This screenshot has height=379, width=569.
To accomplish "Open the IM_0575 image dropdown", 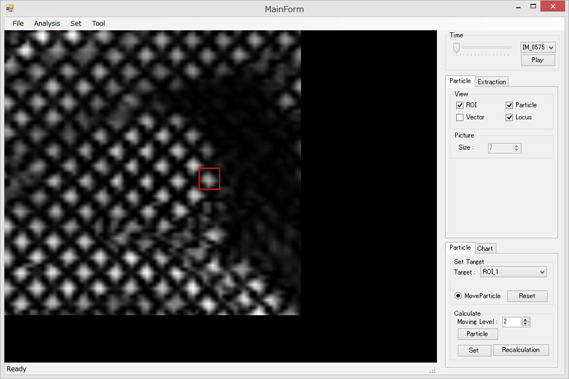I will (x=538, y=47).
